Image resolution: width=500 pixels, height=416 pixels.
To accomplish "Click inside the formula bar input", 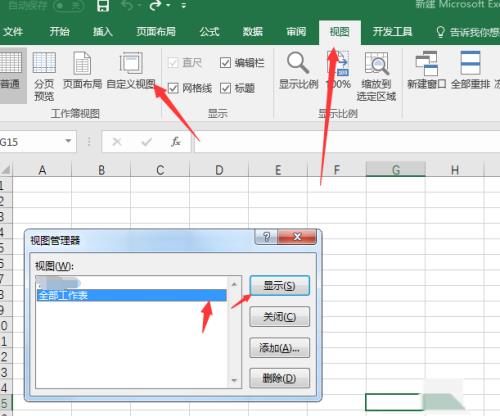I will pyautogui.click(x=347, y=142).
